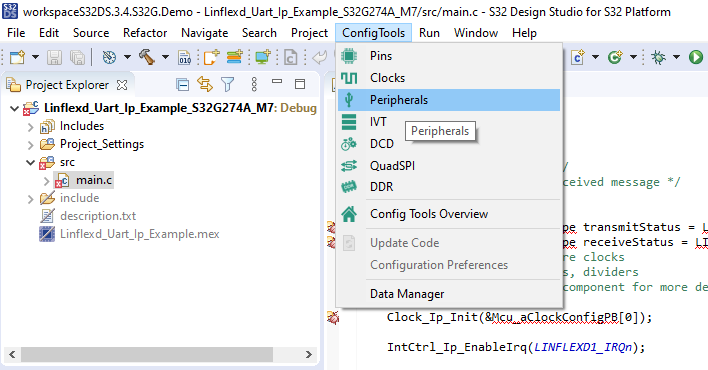Open the Run menu
Image resolution: width=708 pixels, height=370 pixels.
coord(429,33)
